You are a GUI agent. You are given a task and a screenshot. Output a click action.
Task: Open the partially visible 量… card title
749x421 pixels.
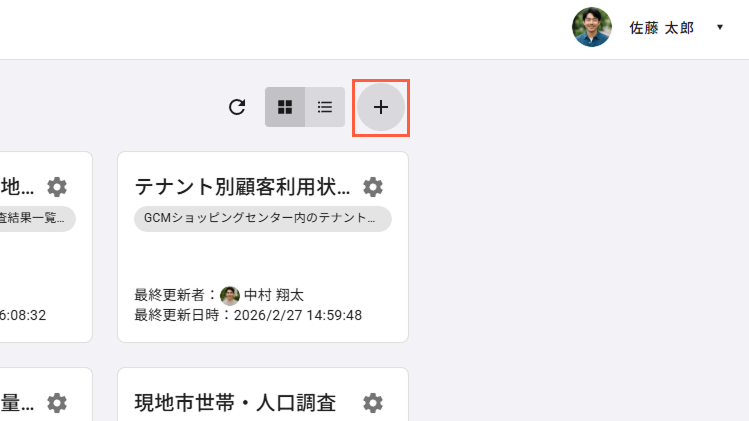coord(17,403)
